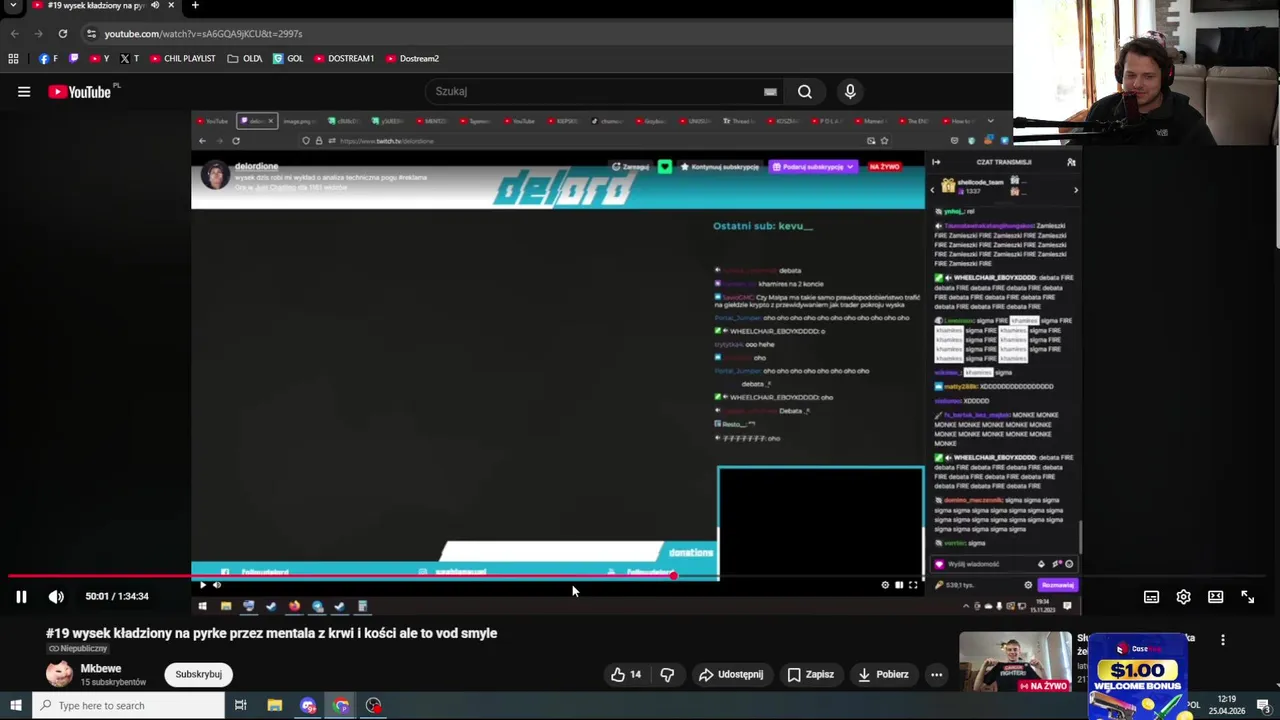Save video with Zapisz button
Image resolution: width=1280 pixels, height=720 pixels.
click(810, 674)
